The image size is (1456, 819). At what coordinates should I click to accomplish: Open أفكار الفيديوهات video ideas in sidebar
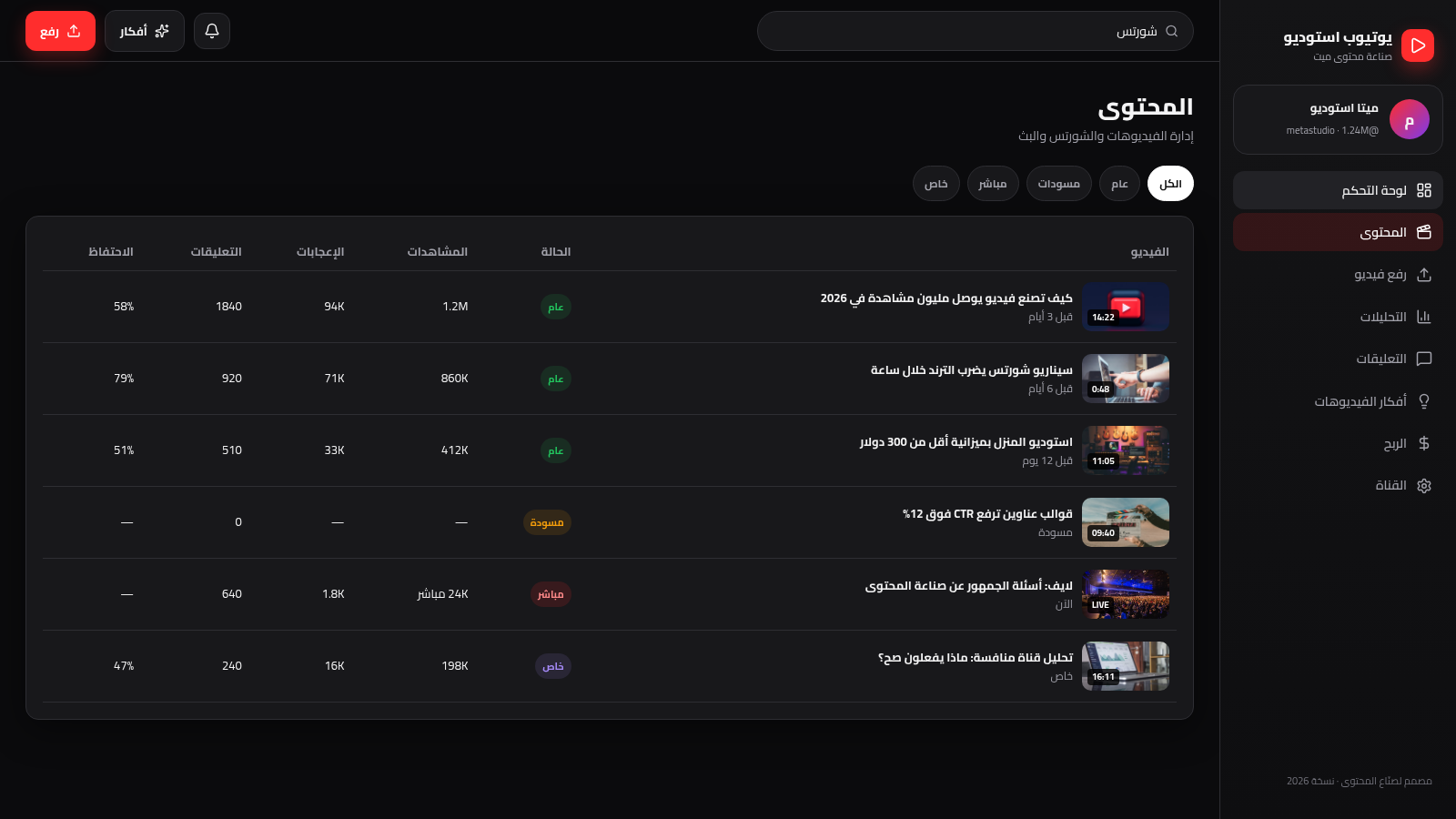point(1338,401)
